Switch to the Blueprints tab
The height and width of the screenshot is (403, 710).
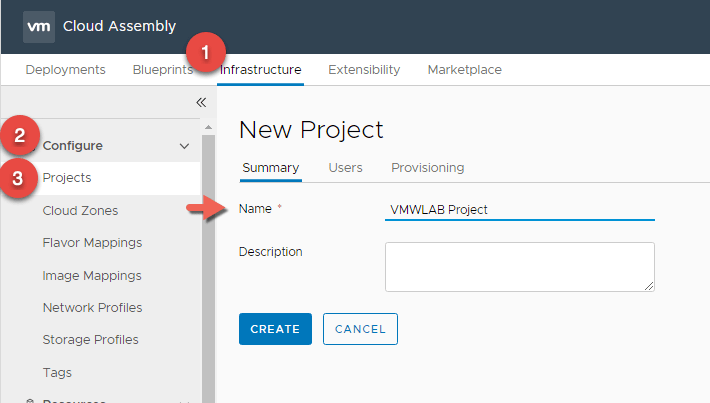(162, 70)
